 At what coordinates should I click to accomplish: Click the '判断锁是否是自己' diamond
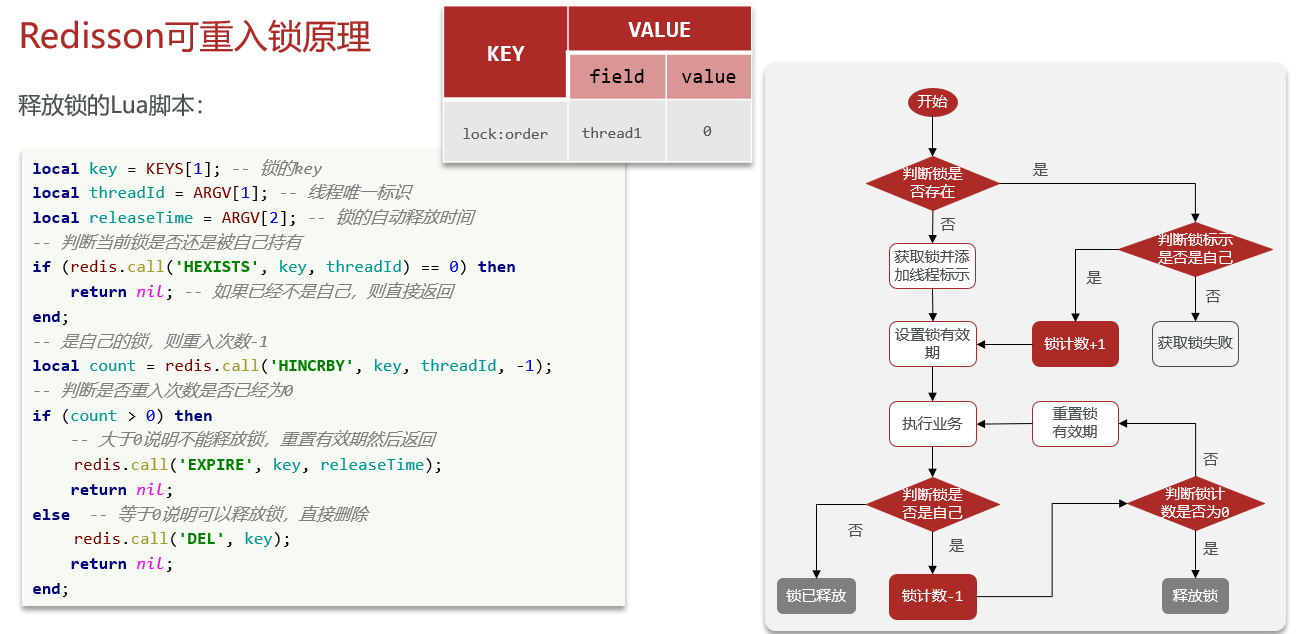click(x=932, y=504)
